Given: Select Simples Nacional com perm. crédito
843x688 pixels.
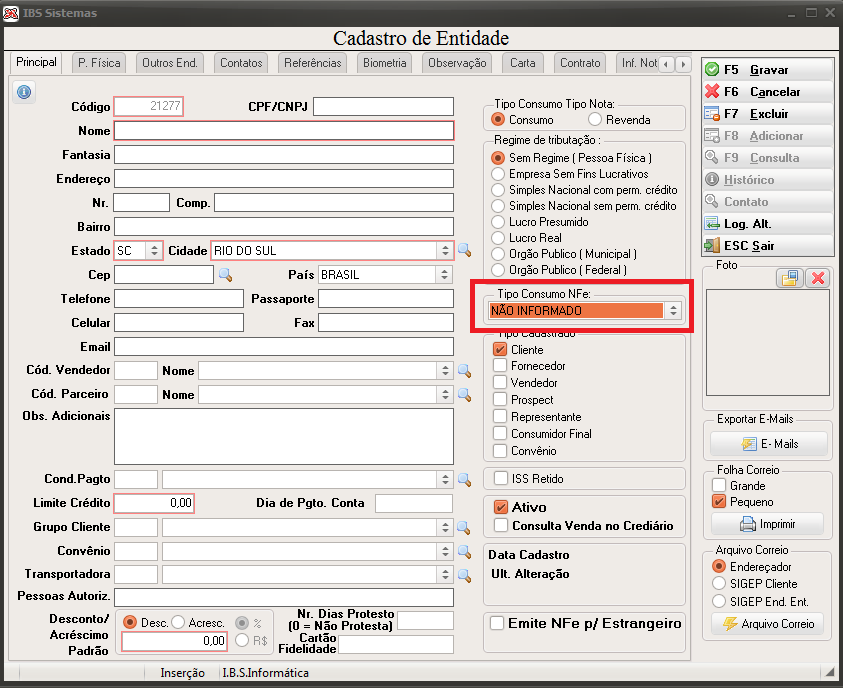Looking at the screenshot, I should coord(498,190).
